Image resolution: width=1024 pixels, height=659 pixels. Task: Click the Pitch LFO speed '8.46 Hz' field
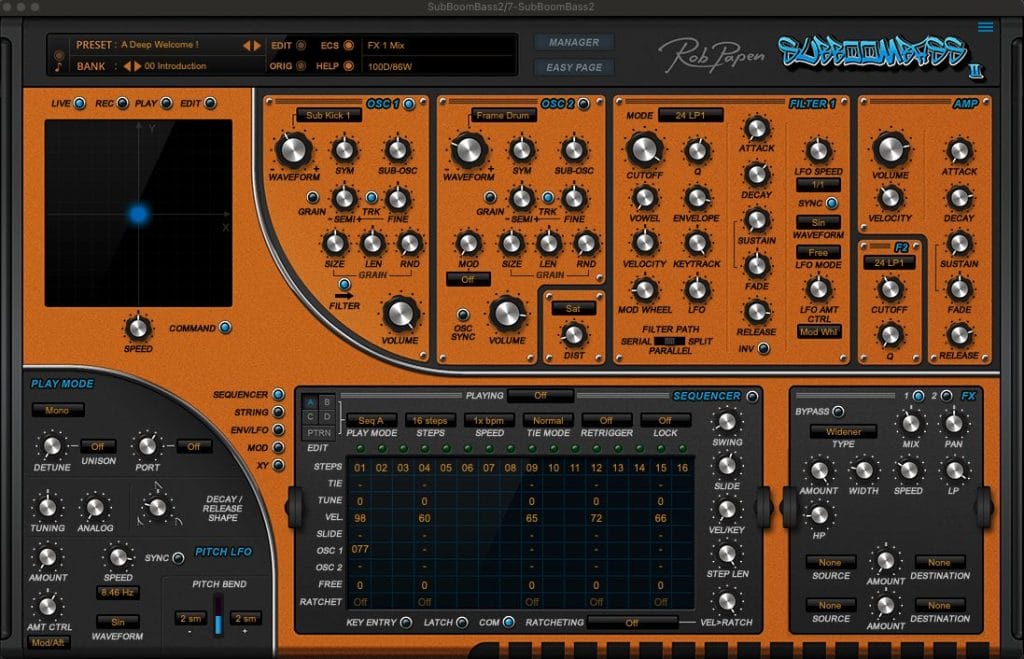pyautogui.click(x=118, y=592)
